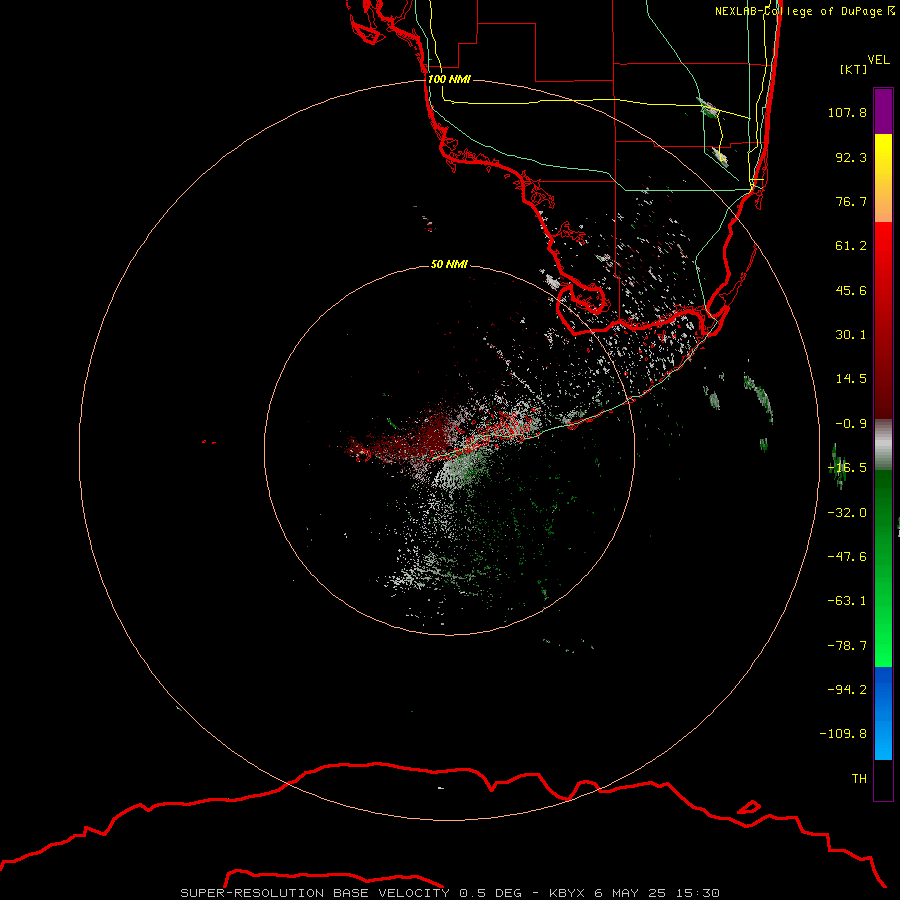Image resolution: width=900 pixels, height=900 pixels.
Task: Click the NEXLAB-College of DuPage watermark text
Action: (x=804, y=11)
